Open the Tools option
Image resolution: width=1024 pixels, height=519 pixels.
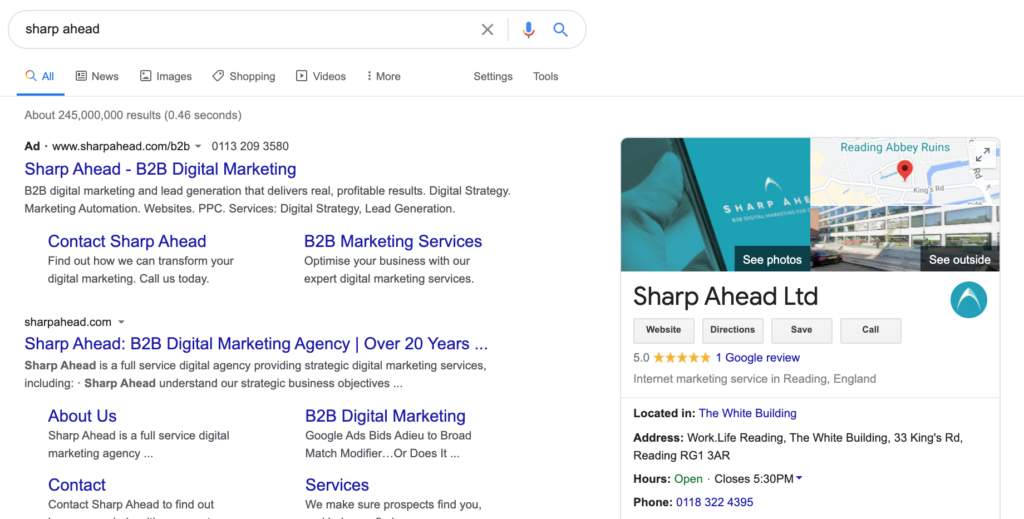[x=545, y=76]
